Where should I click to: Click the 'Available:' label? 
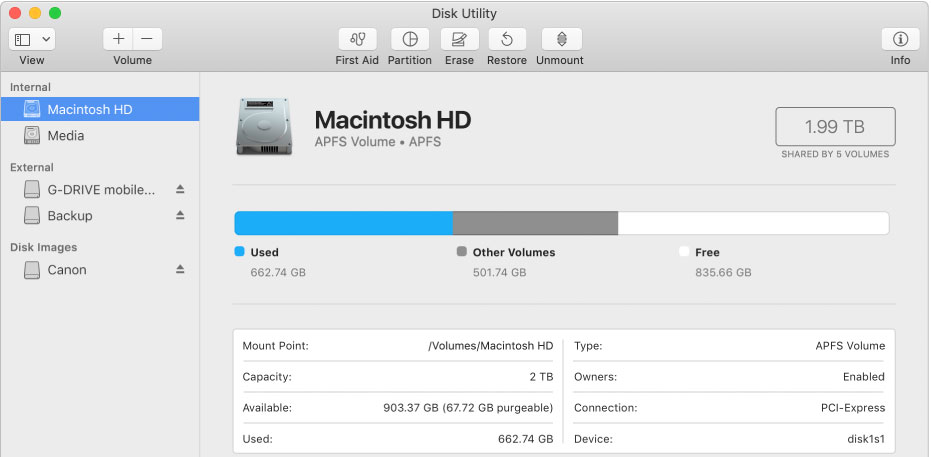point(267,408)
